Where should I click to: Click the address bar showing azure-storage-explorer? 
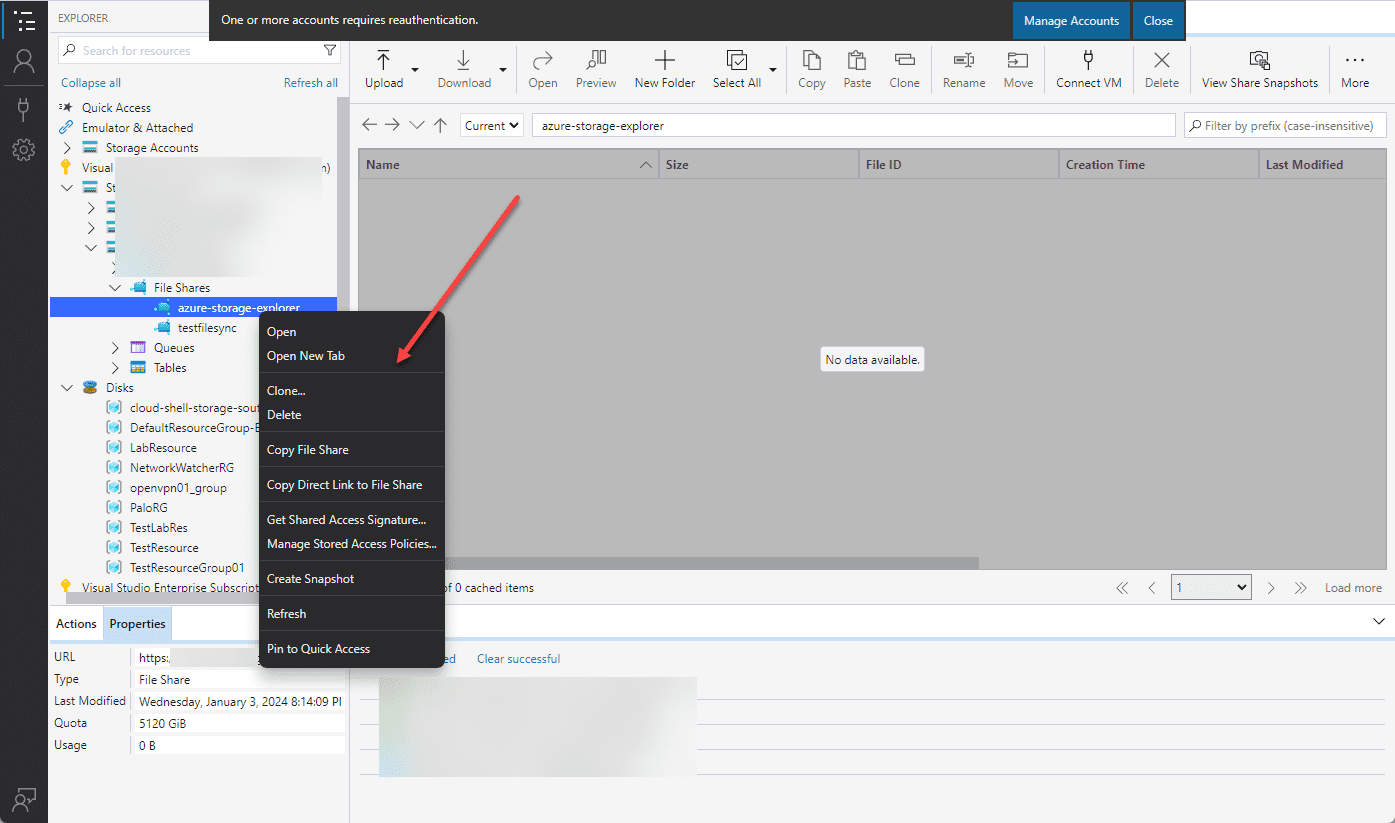pyautogui.click(x=853, y=125)
